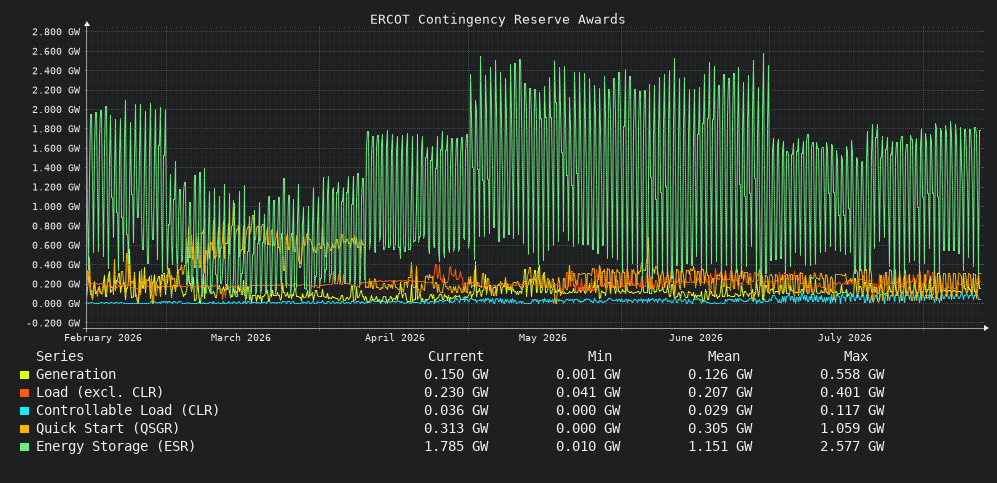Select the Generation series label
The image size is (997, 483).
tap(76, 374)
